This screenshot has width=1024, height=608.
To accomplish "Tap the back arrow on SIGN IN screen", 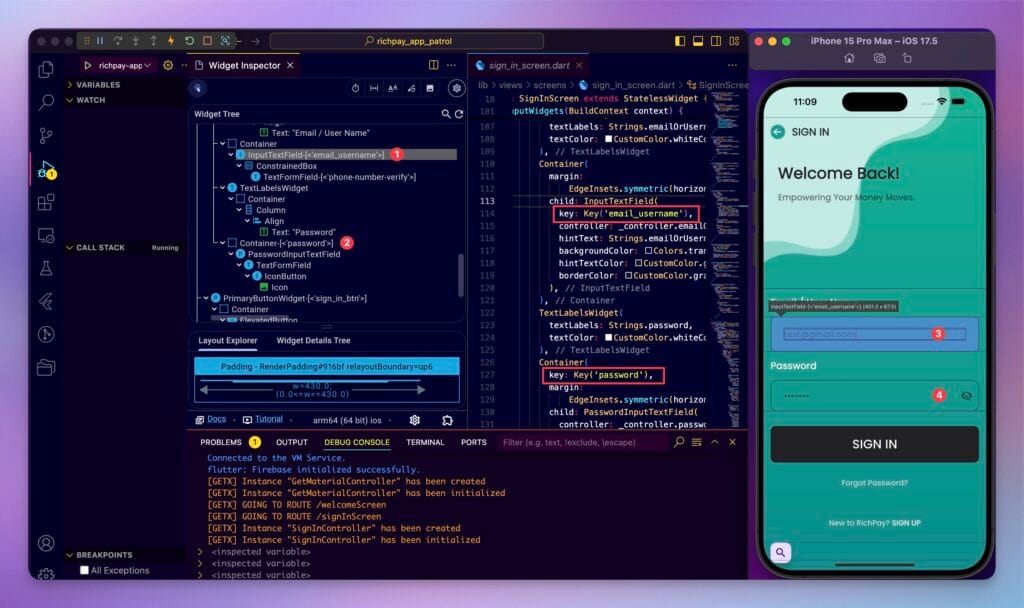I will [778, 132].
